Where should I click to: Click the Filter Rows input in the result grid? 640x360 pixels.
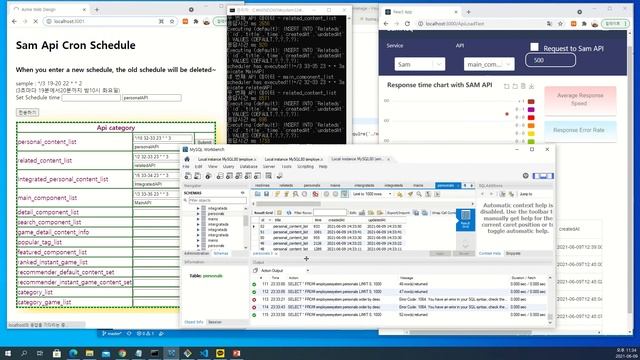point(330,213)
